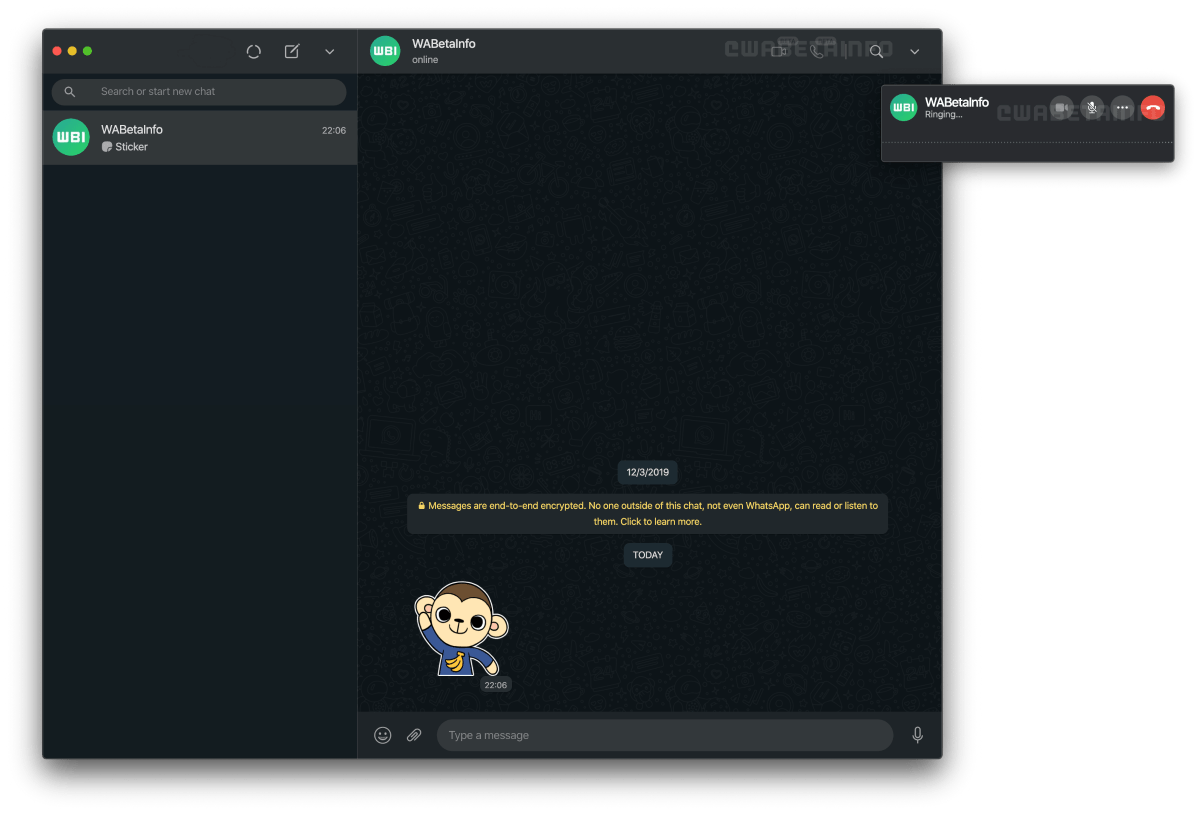
Task: Open more options in call window
Action: pyautogui.click(x=1123, y=107)
